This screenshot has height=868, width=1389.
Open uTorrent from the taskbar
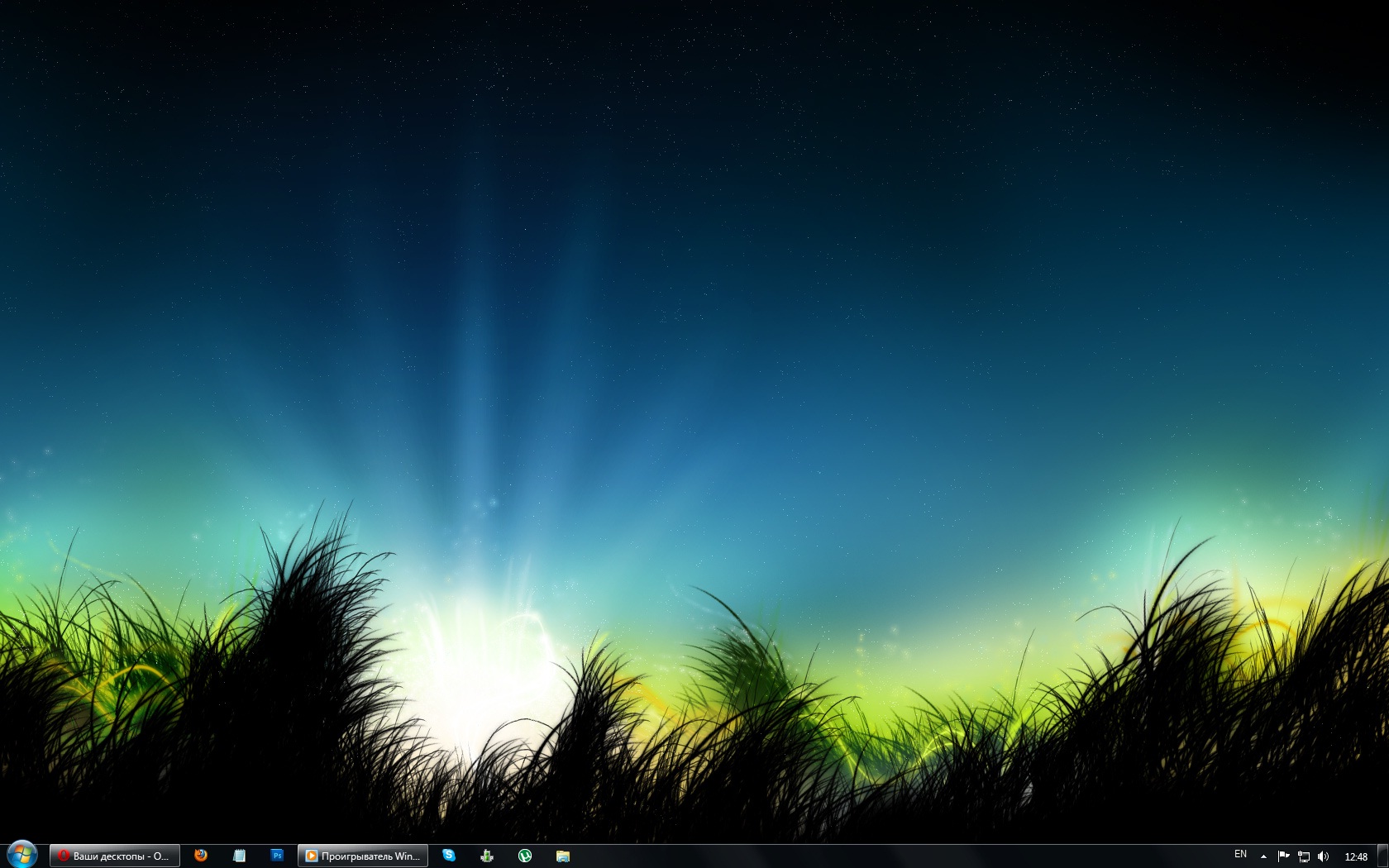[x=525, y=856]
